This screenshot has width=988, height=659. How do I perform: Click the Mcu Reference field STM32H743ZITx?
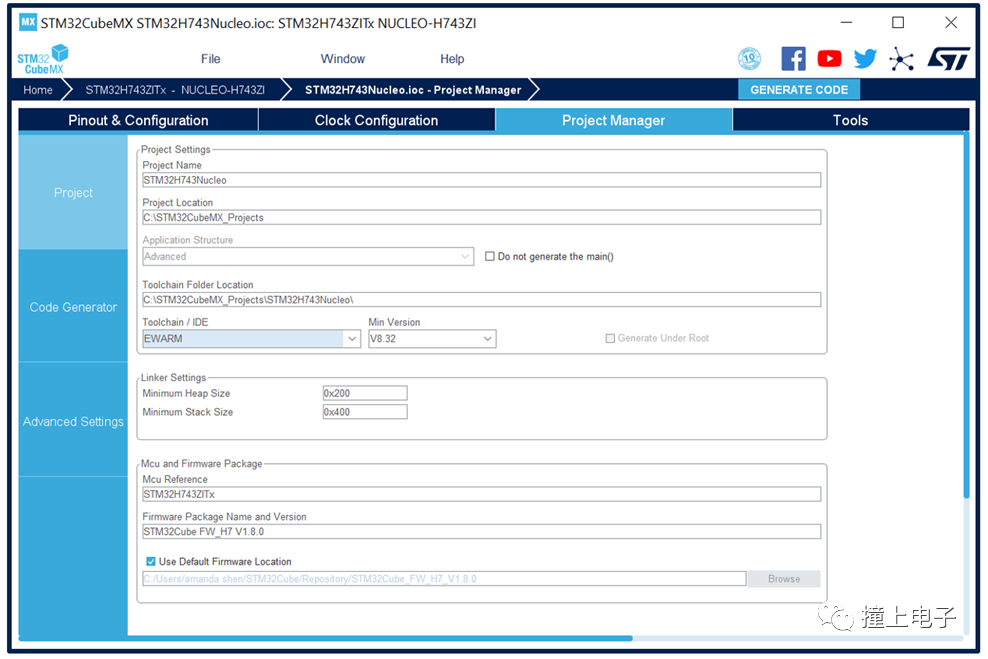(x=481, y=495)
